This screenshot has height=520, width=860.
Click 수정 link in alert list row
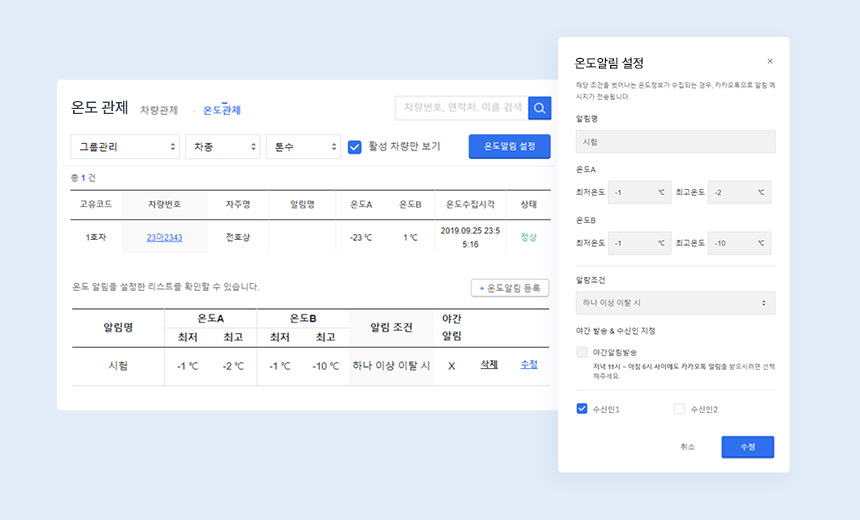529,365
